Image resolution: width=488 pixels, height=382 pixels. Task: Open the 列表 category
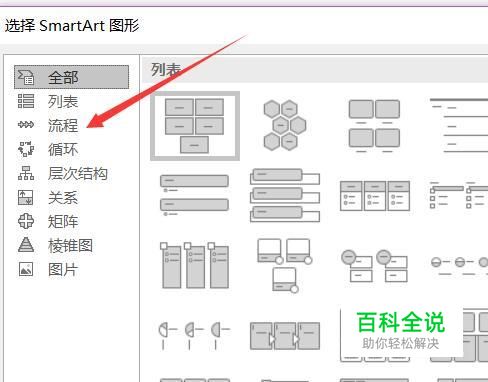(x=63, y=101)
